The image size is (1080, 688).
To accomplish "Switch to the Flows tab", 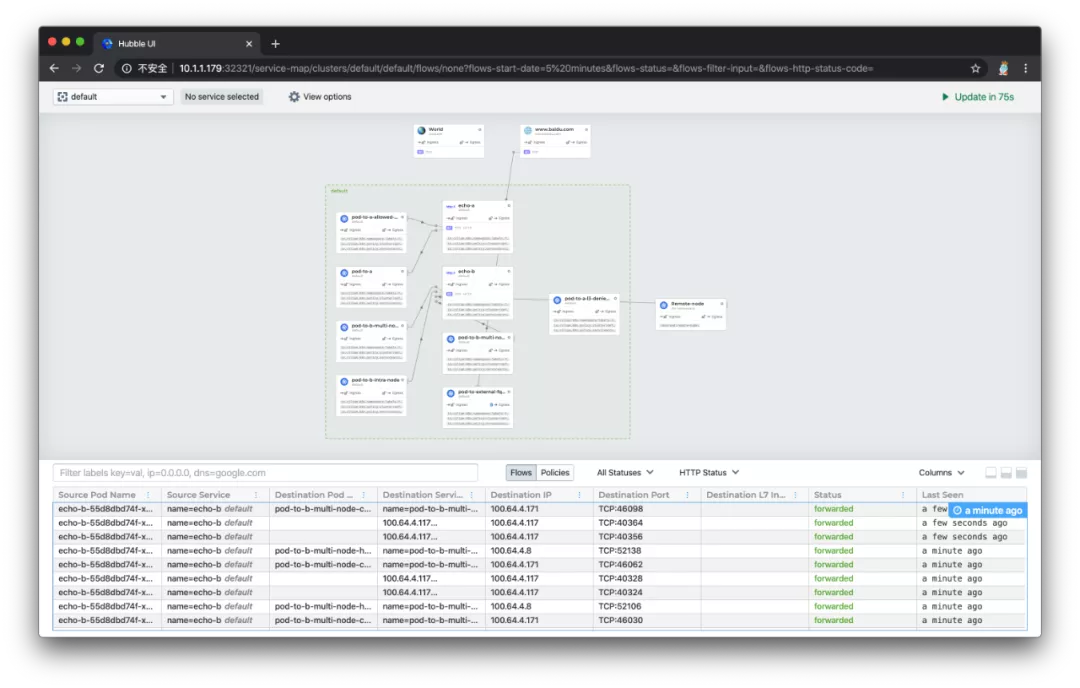I will (521, 472).
